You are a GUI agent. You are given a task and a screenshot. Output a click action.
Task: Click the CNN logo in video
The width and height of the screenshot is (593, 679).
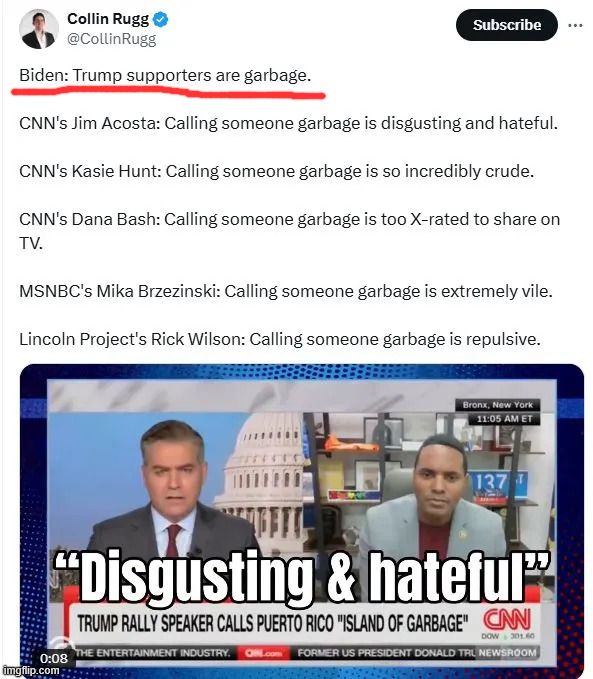507,620
